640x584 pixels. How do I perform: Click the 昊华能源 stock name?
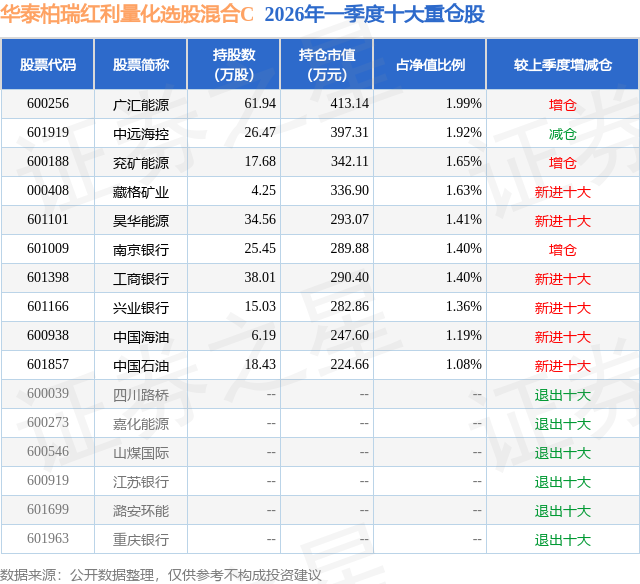(141, 220)
